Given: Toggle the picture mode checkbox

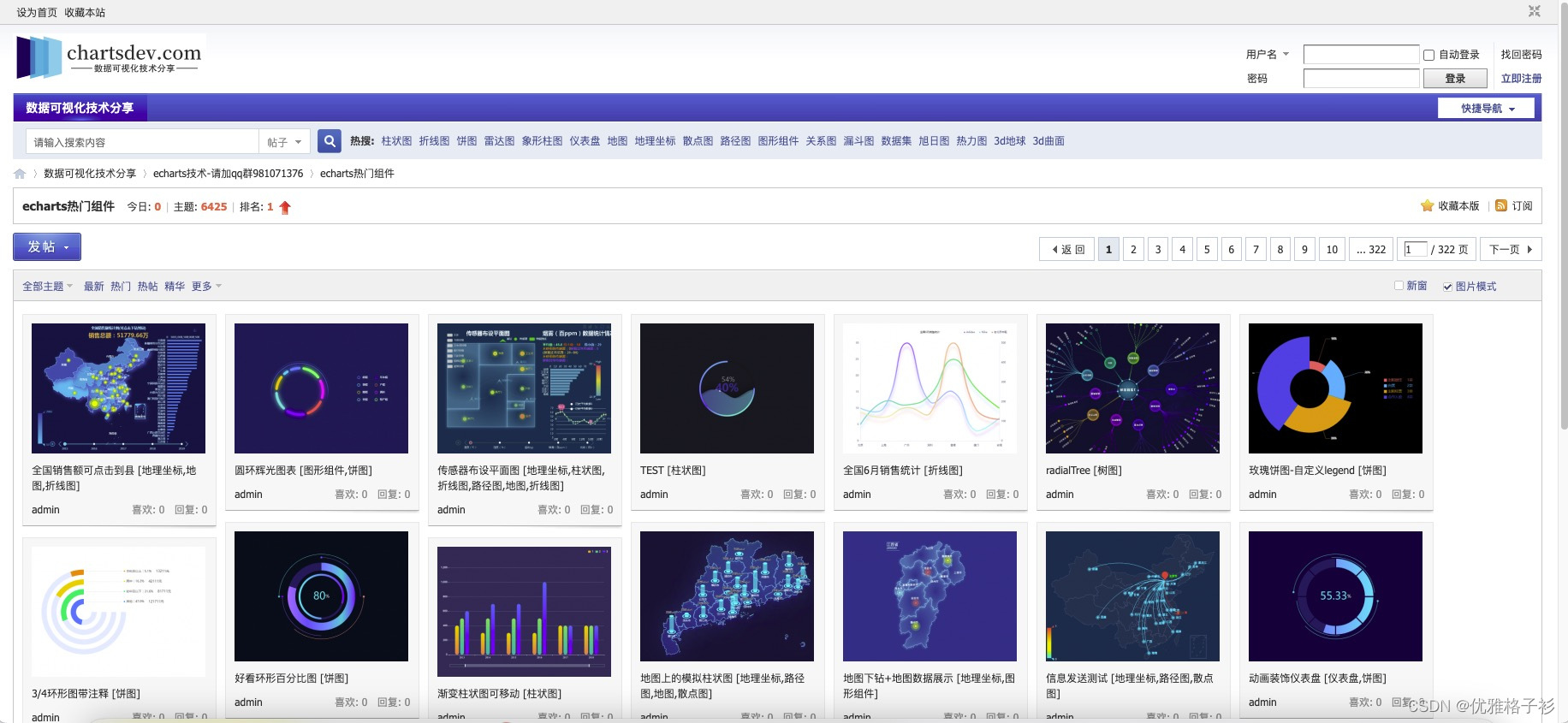Looking at the screenshot, I should pos(1447,287).
